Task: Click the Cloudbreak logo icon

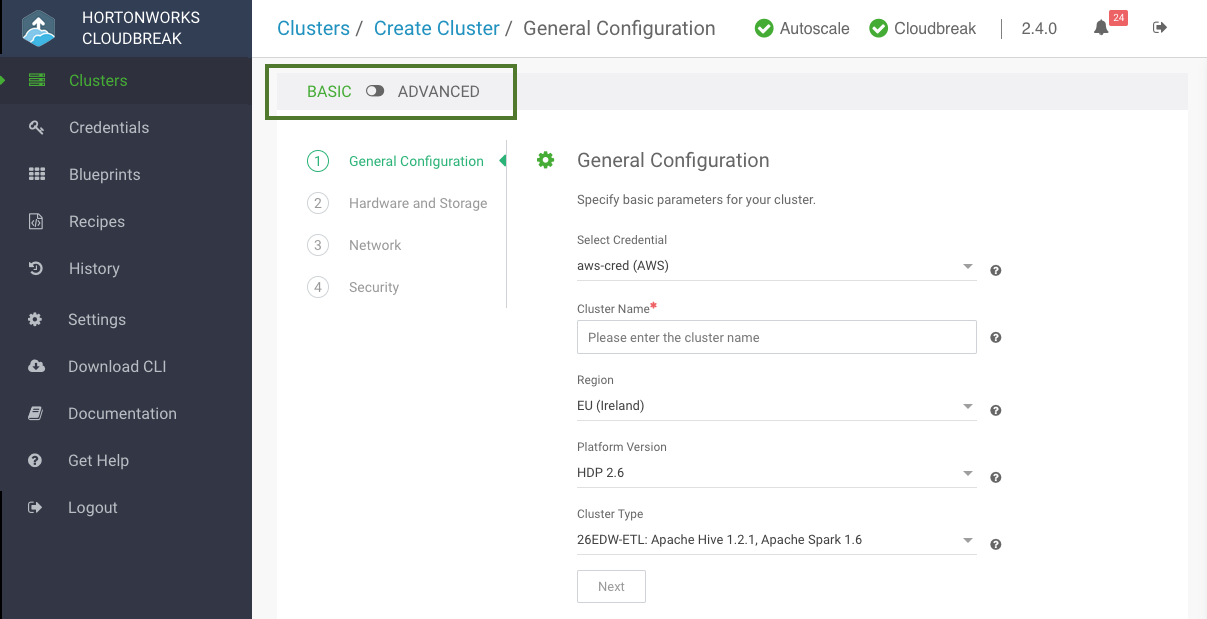Action: (39, 28)
